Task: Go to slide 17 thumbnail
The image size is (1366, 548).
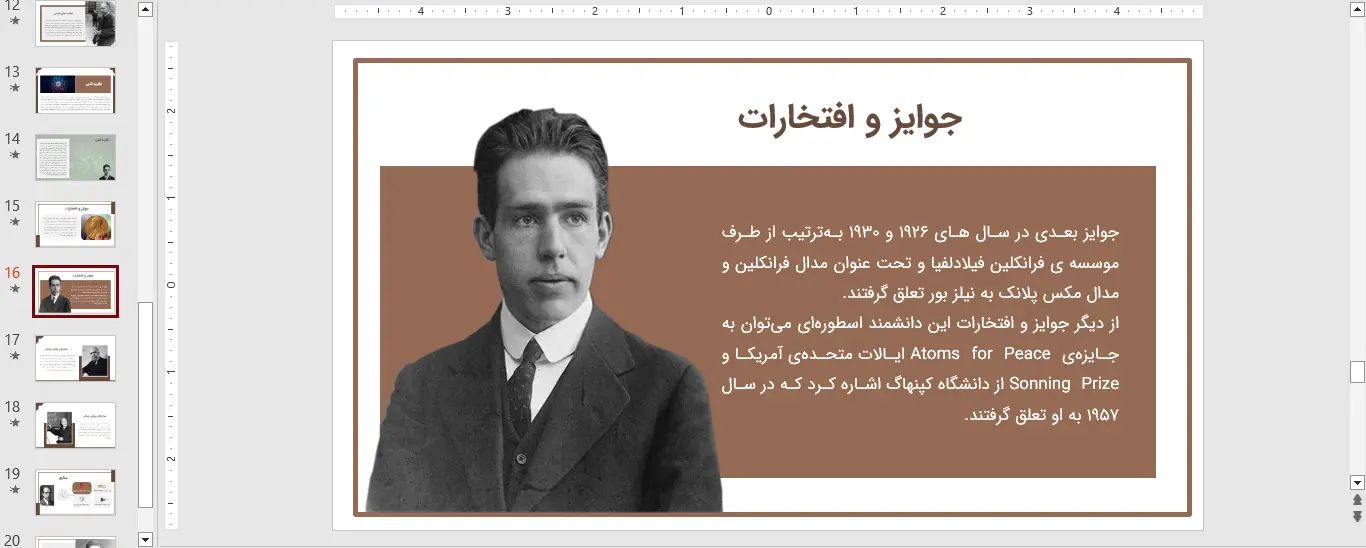Action: tap(76, 358)
